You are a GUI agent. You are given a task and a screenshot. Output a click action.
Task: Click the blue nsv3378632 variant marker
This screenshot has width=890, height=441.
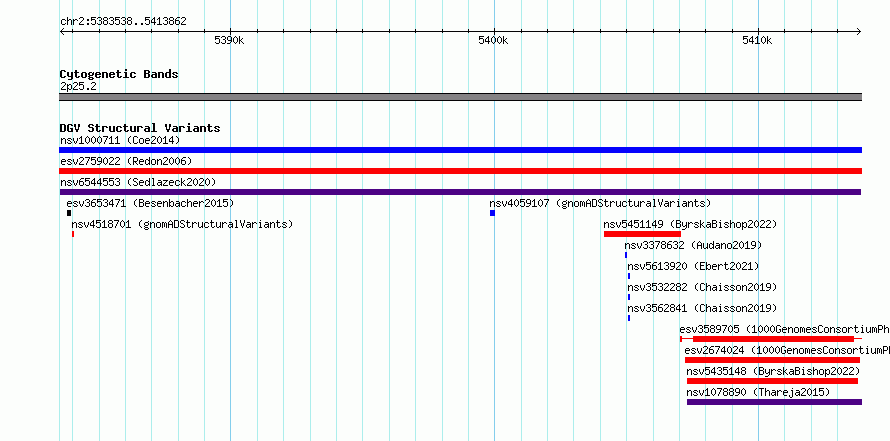pyautogui.click(x=626, y=255)
